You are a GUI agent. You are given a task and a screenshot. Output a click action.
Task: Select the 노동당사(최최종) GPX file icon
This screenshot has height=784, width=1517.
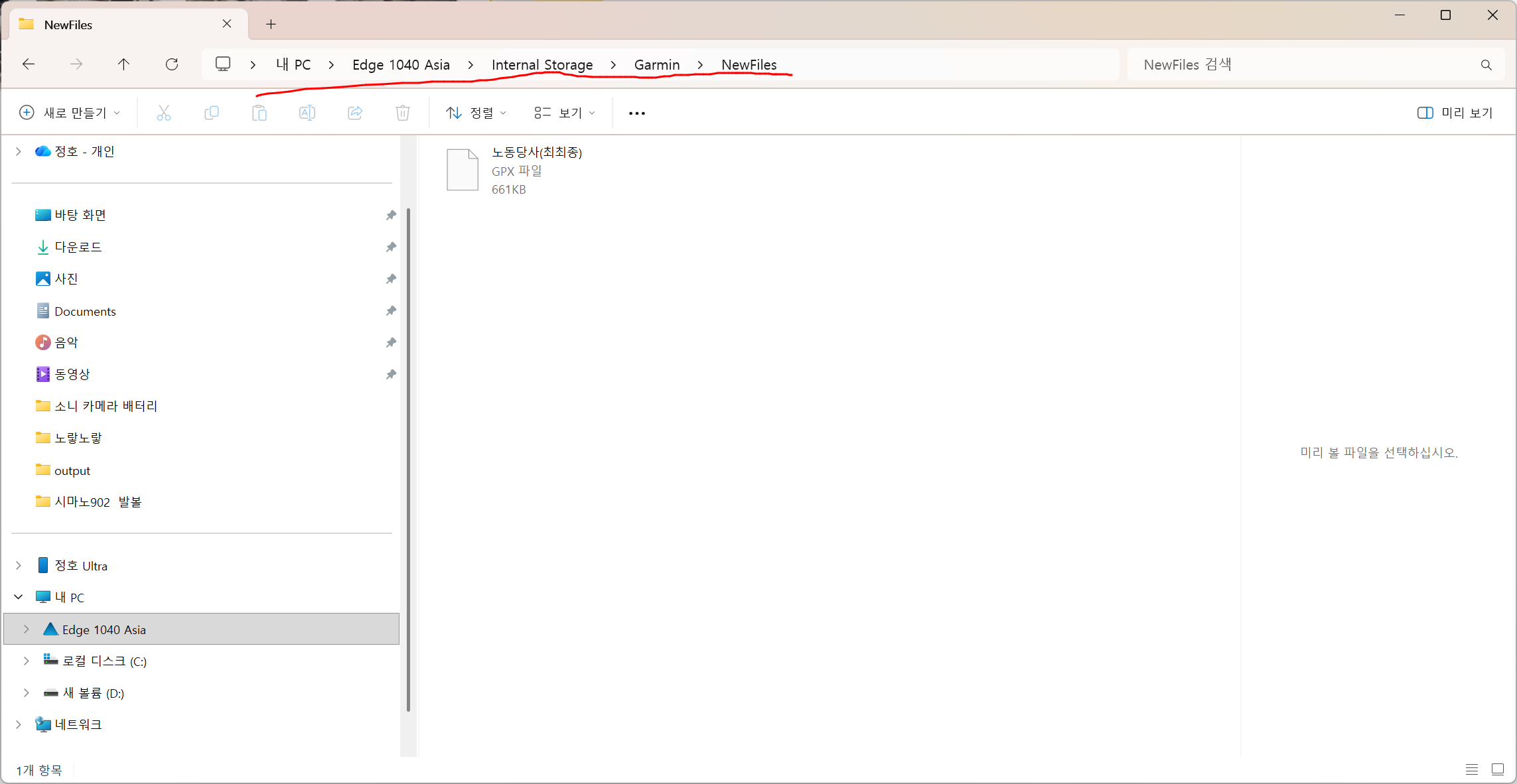pos(463,170)
